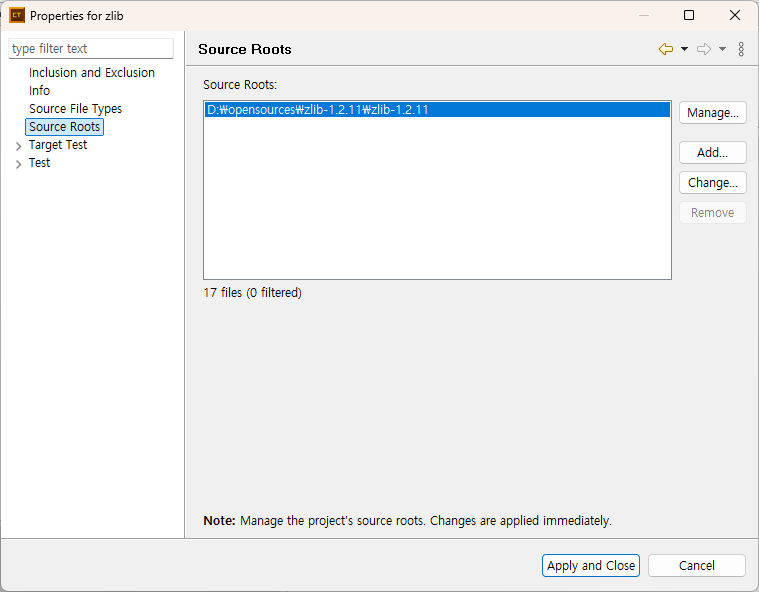Expand the Target Test tree node
The image size is (759, 592).
(19, 146)
